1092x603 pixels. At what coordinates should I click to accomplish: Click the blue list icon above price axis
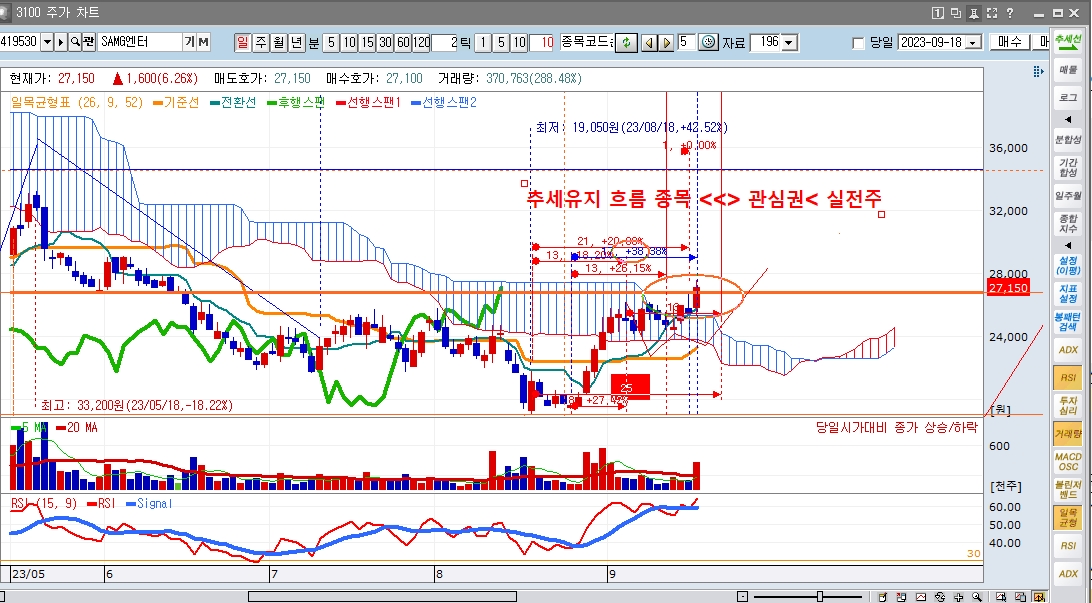[1038, 72]
